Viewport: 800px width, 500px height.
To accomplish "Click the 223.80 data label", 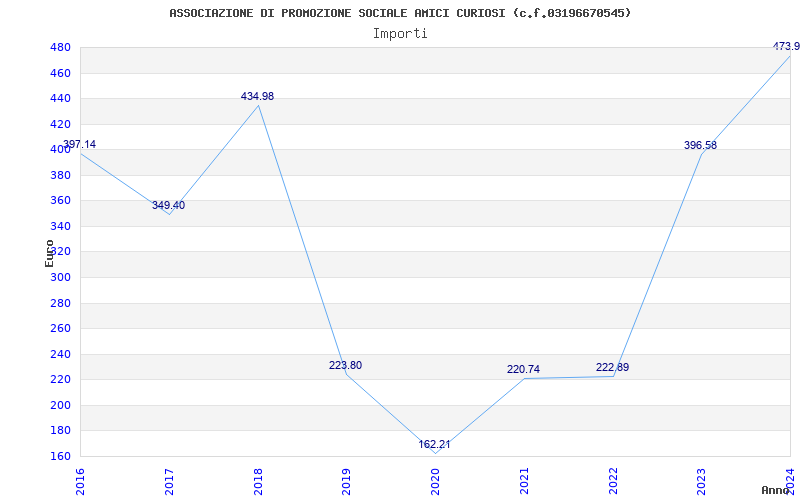I will [x=345, y=365].
